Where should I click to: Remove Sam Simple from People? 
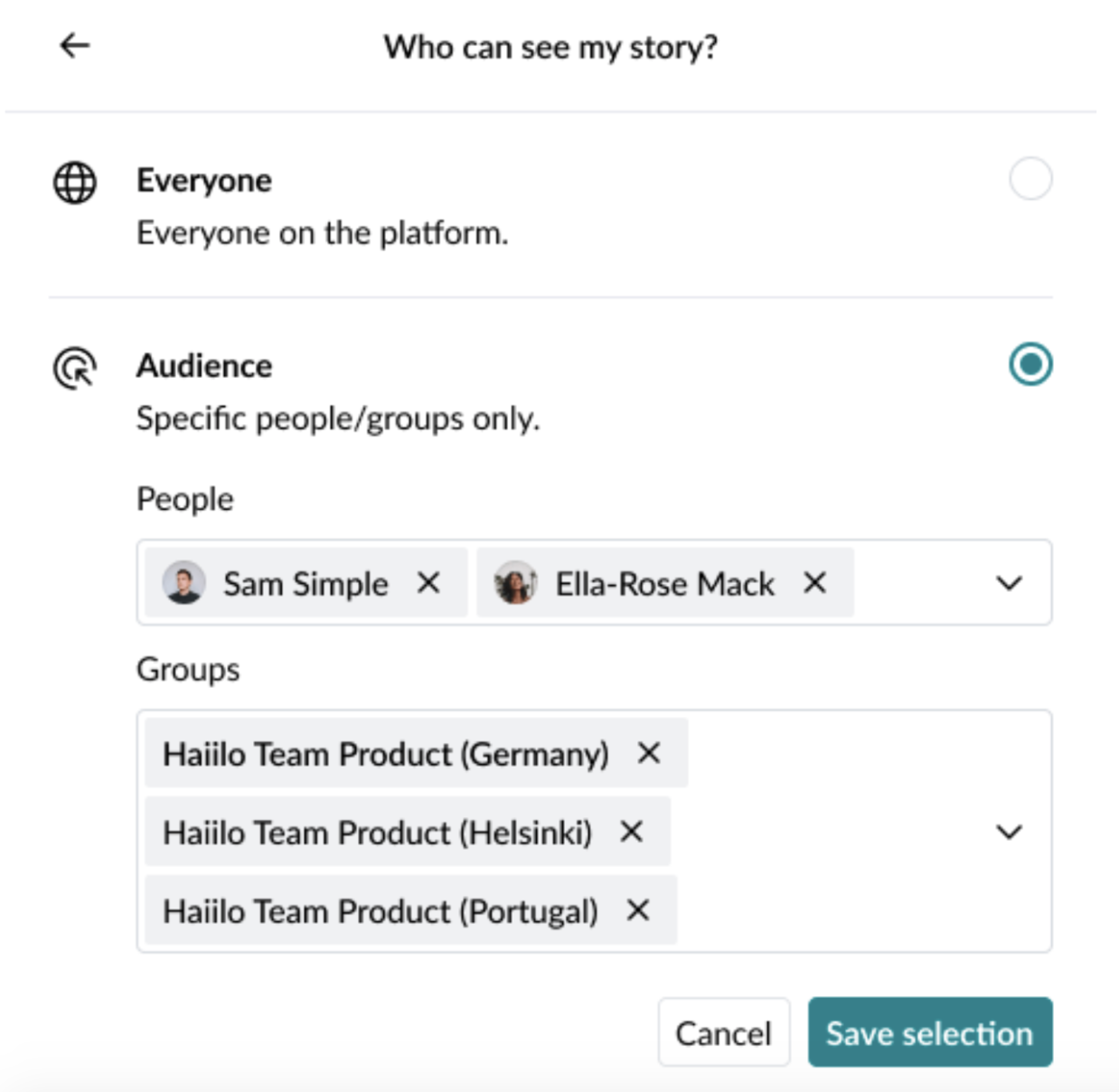click(428, 583)
